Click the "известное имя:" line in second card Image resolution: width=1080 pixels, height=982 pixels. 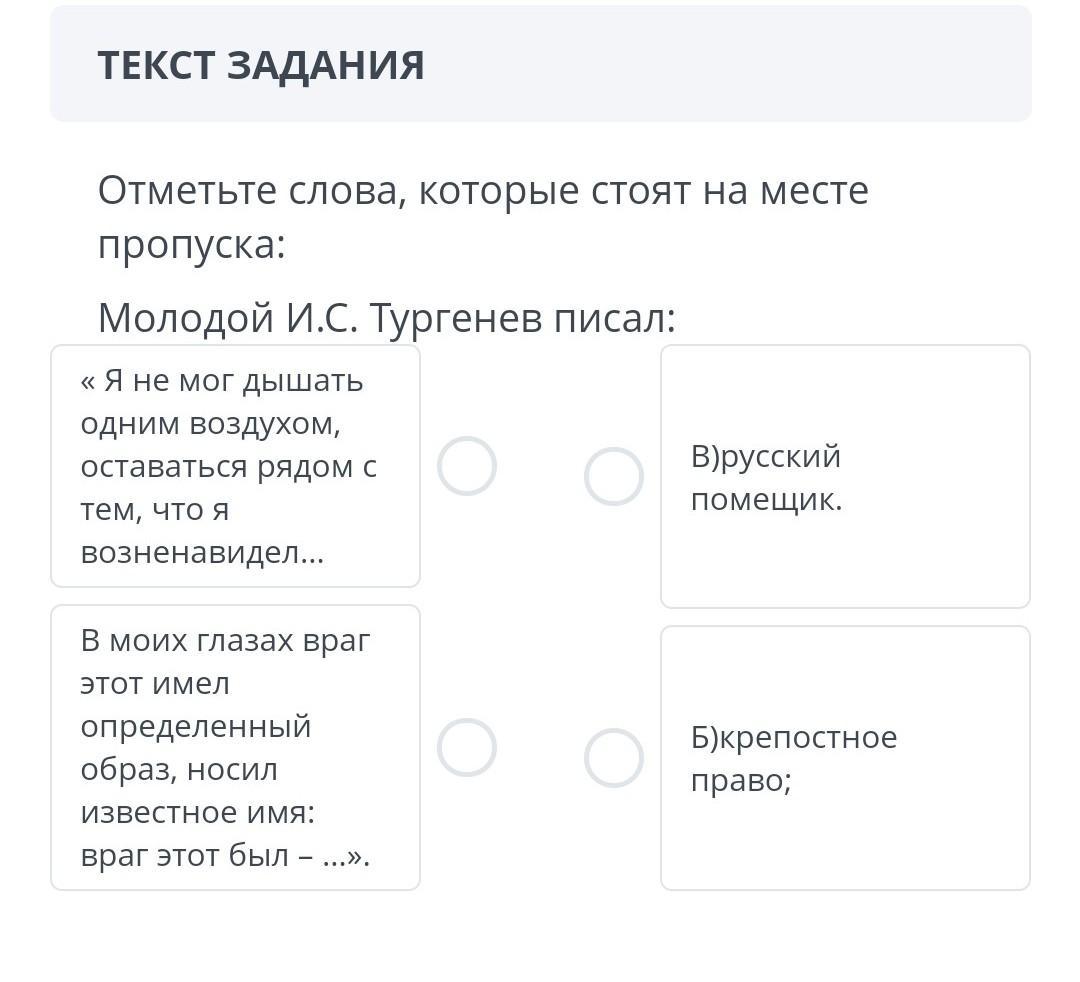[x=198, y=813]
